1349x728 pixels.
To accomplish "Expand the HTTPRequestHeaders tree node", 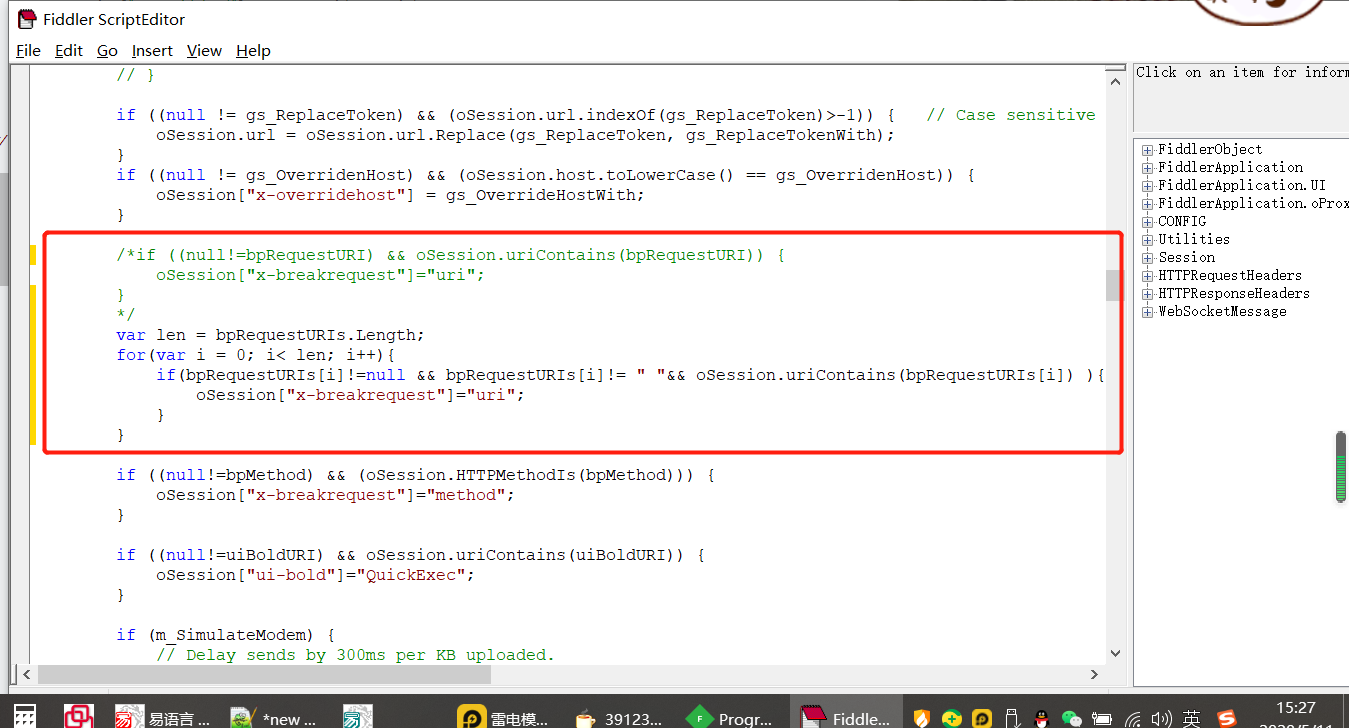I will click(1146, 275).
